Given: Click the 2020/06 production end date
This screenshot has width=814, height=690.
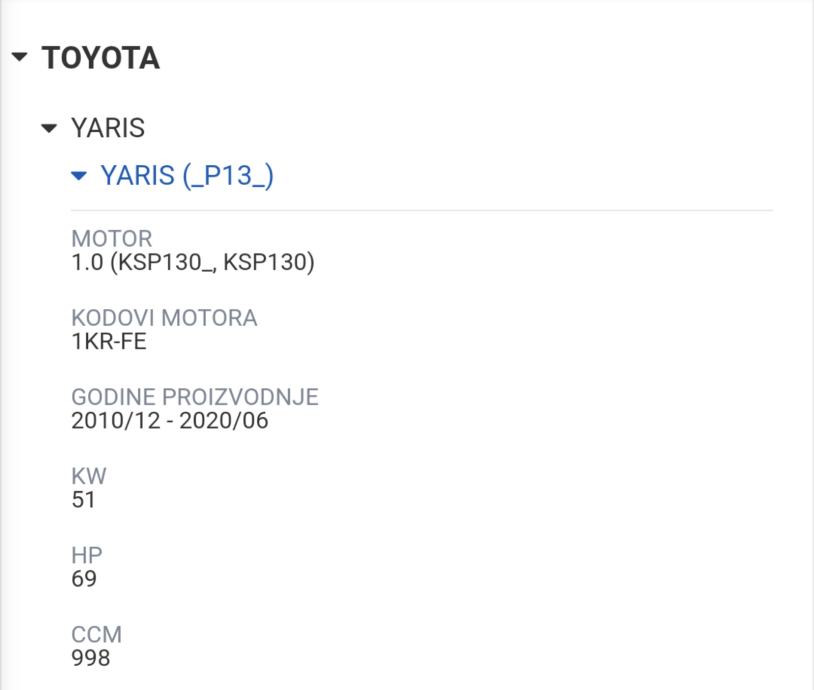Looking at the screenshot, I should click(x=229, y=420).
